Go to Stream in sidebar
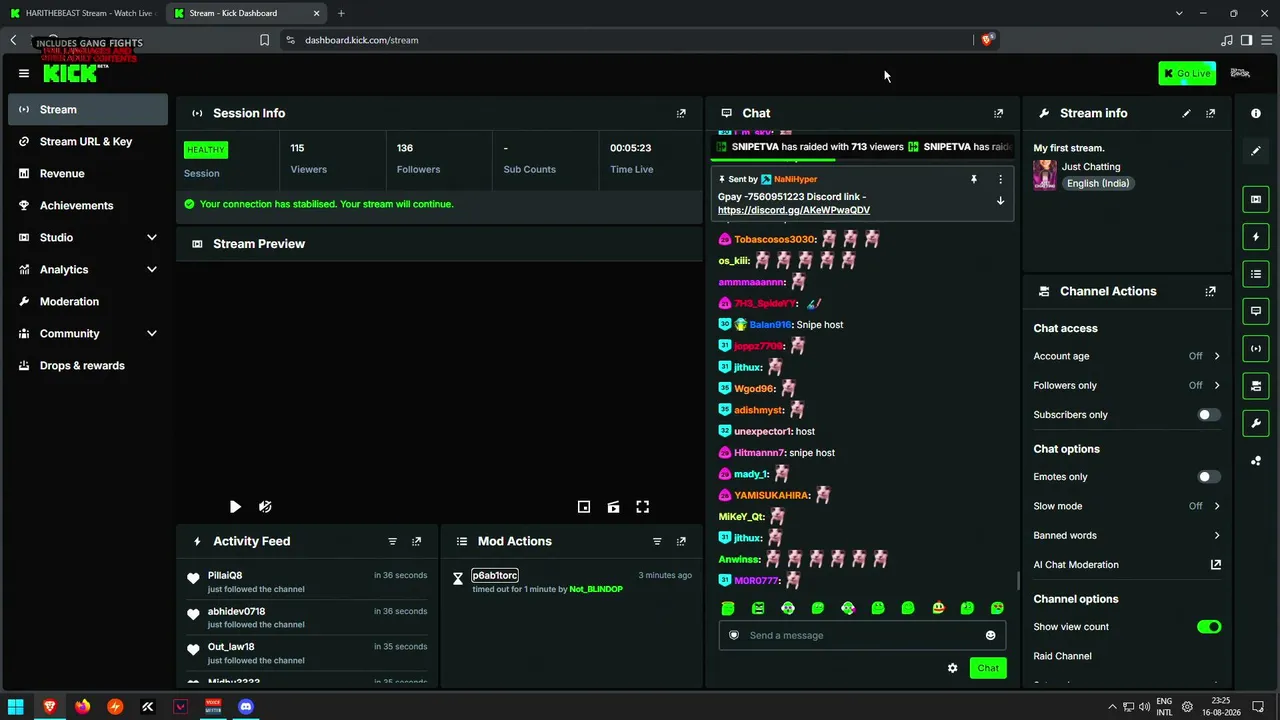The image size is (1280, 720). pos(88,109)
